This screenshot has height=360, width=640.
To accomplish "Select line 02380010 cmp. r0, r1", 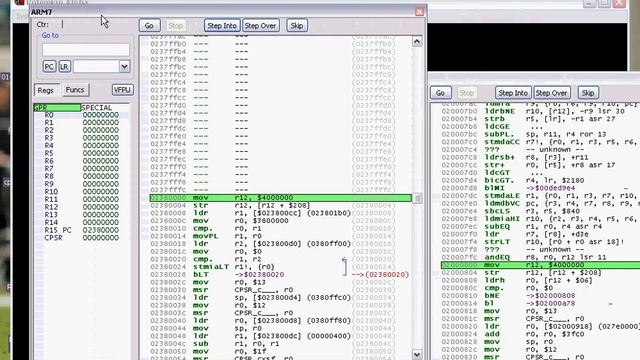I will click(x=280, y=229).
